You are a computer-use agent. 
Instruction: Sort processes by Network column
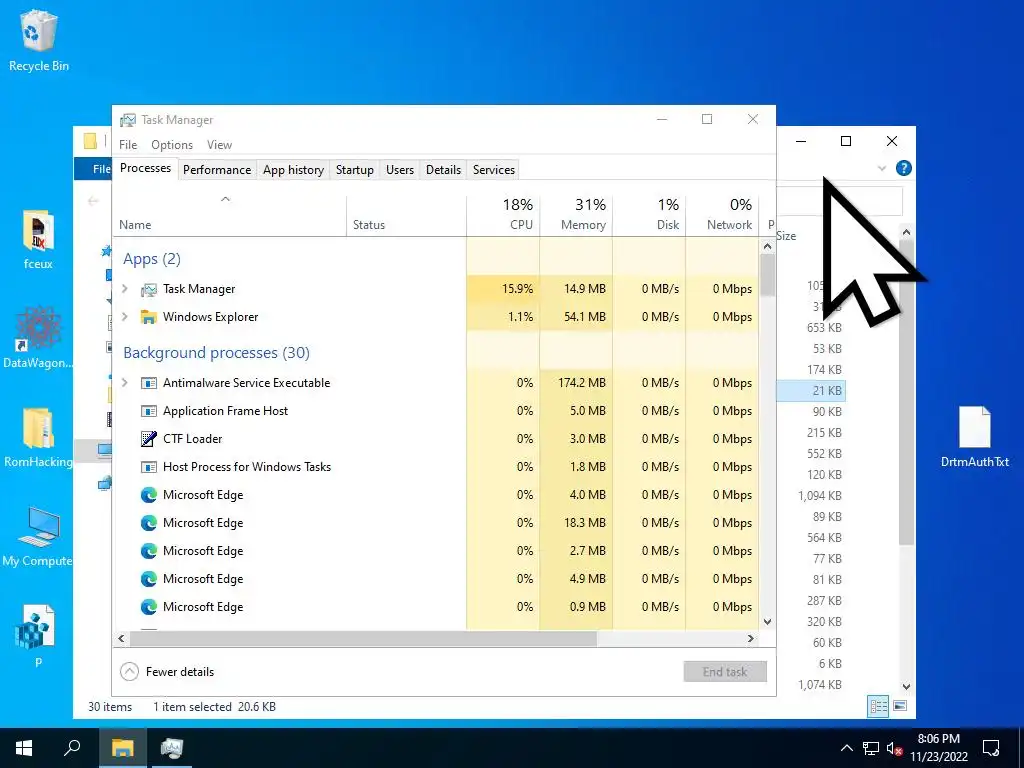pos(722,215)
